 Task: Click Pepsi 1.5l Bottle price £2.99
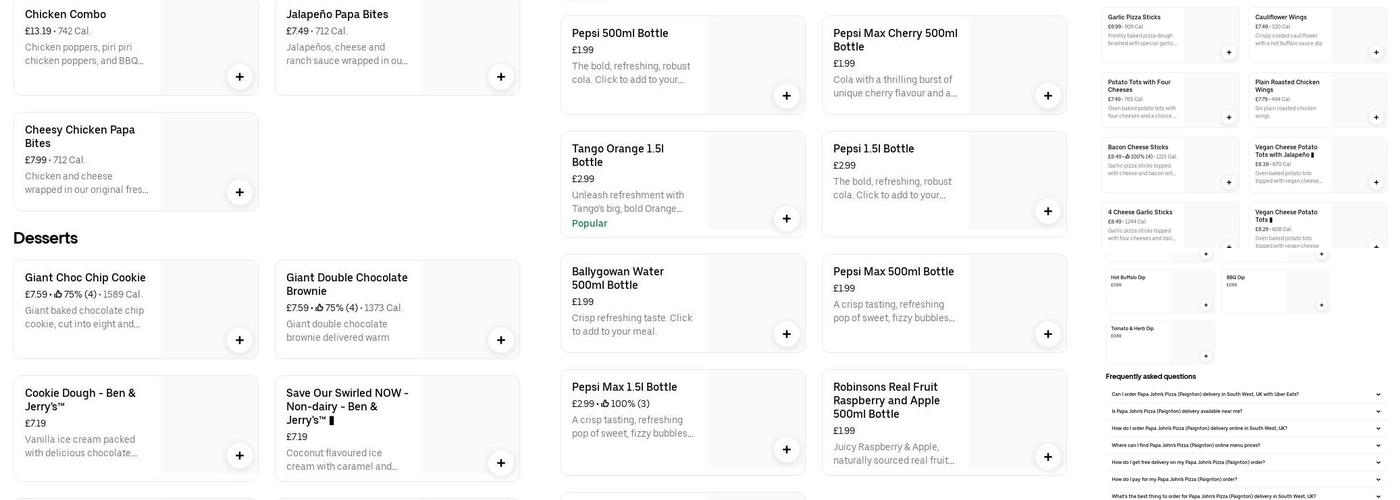[x=844, y=166]
